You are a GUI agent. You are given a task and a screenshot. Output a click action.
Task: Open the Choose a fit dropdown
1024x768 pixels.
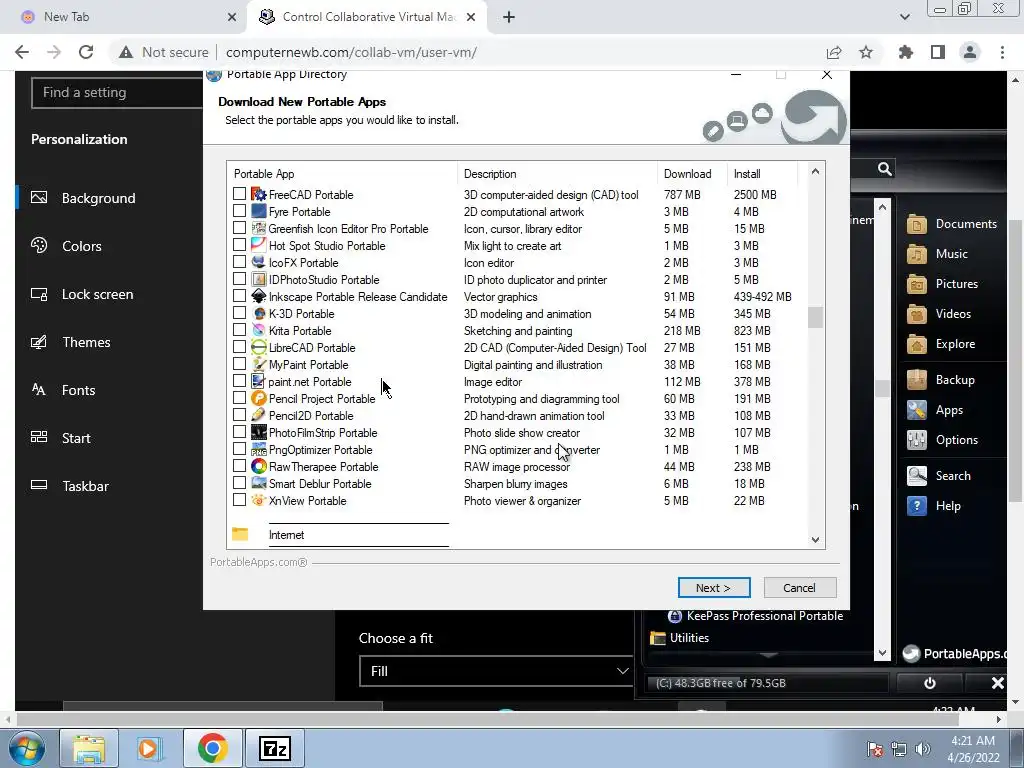click(x=496, y=671)
